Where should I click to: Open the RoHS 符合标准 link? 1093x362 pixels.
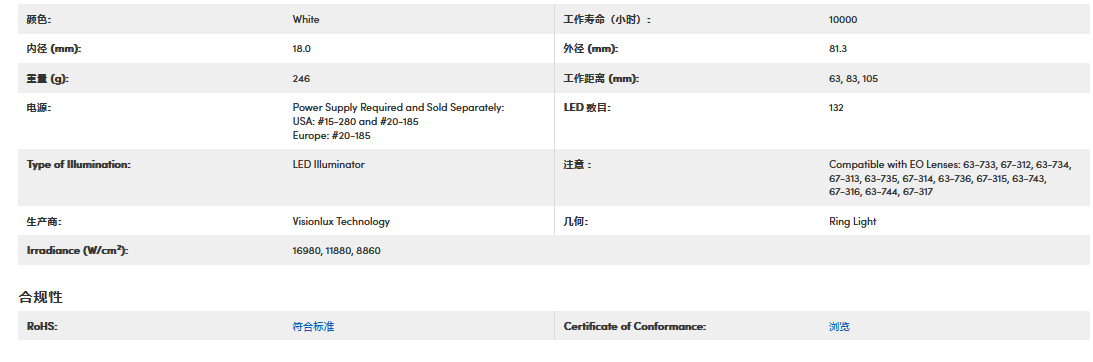point(313,326)
